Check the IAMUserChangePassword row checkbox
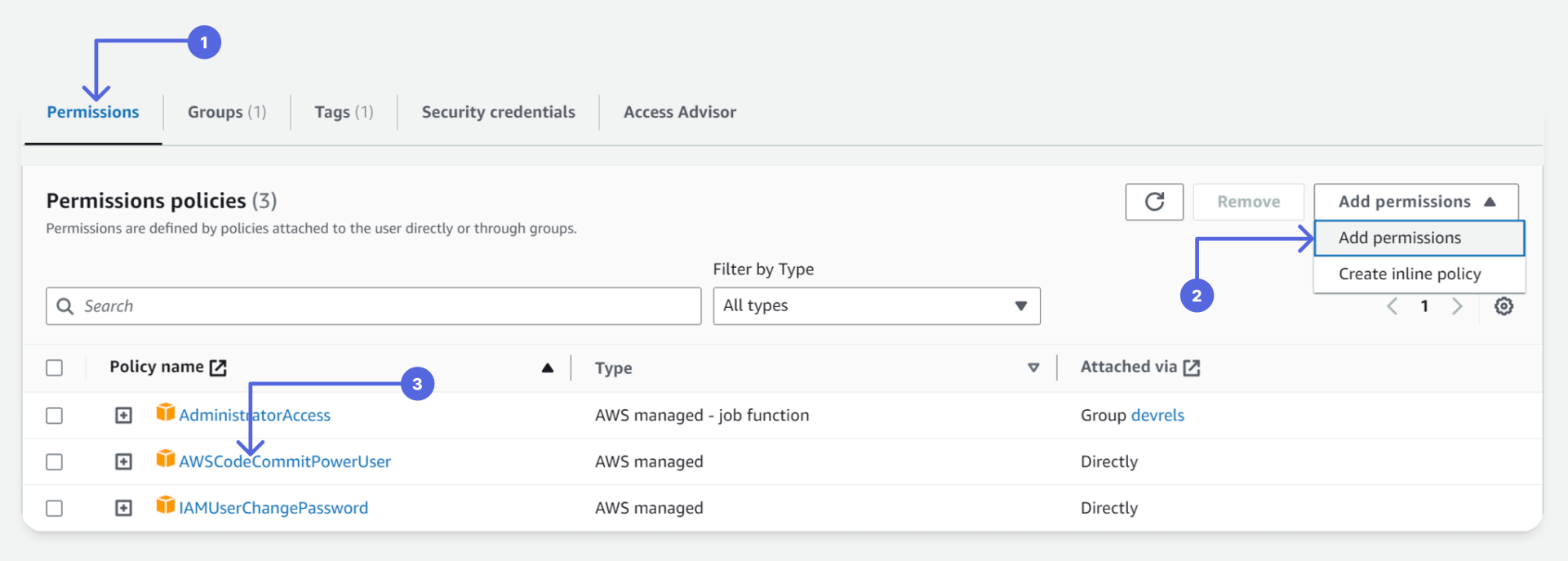Screen dimensions: 1568x561 click(x=55, y=509)
